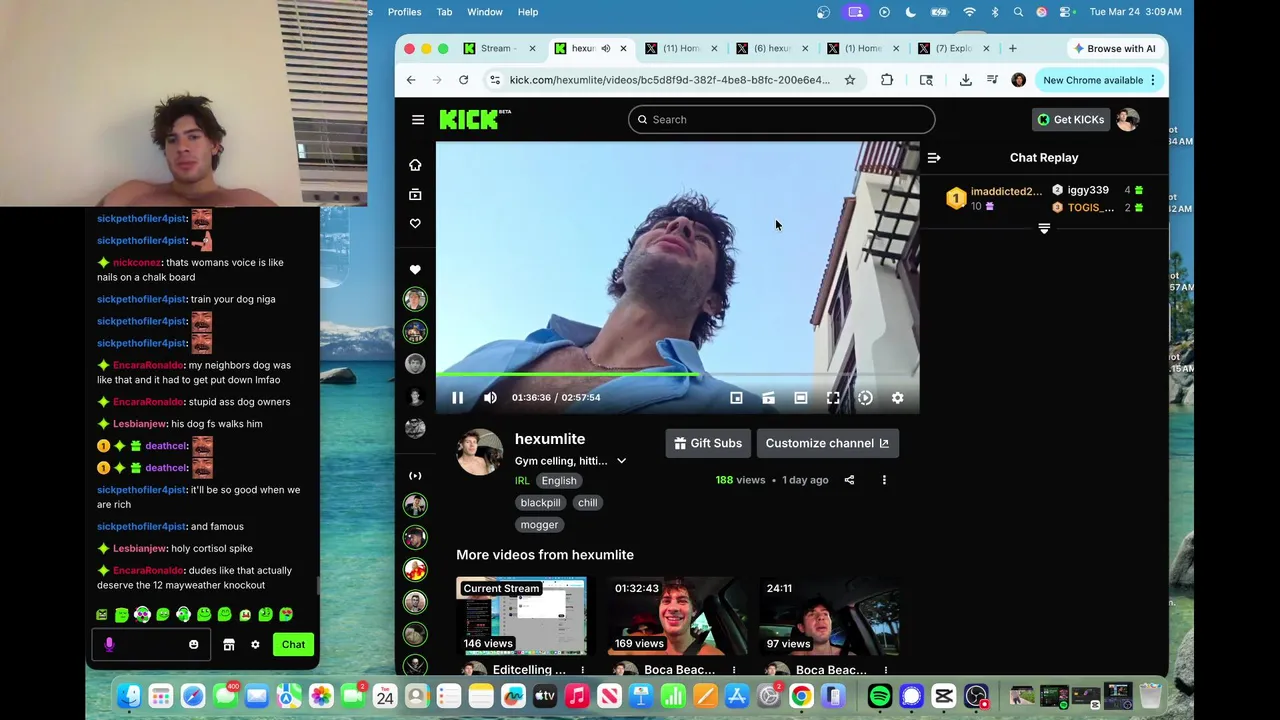The height and width of the screenshot is (720, 1280).
Task: Click New Chrome available update button
Action: point(1099,80)
